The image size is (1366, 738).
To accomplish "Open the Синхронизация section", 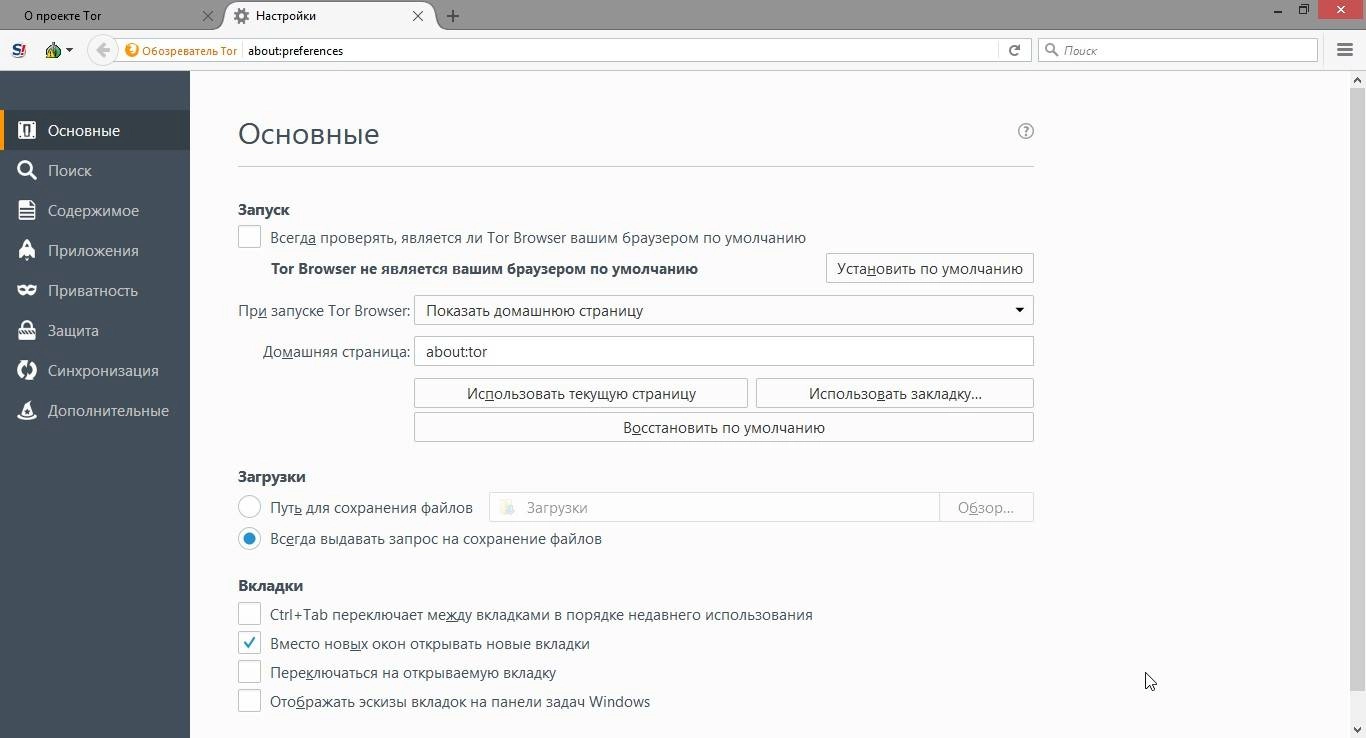I will pos(95,370).
